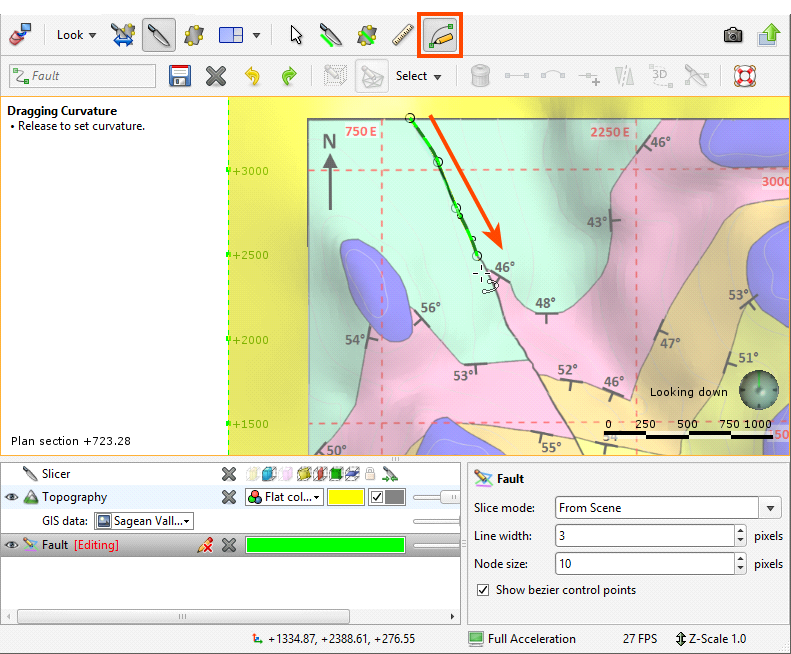
Task: Click the scene list horizontal scrollbar
Action: click(183, 616)
